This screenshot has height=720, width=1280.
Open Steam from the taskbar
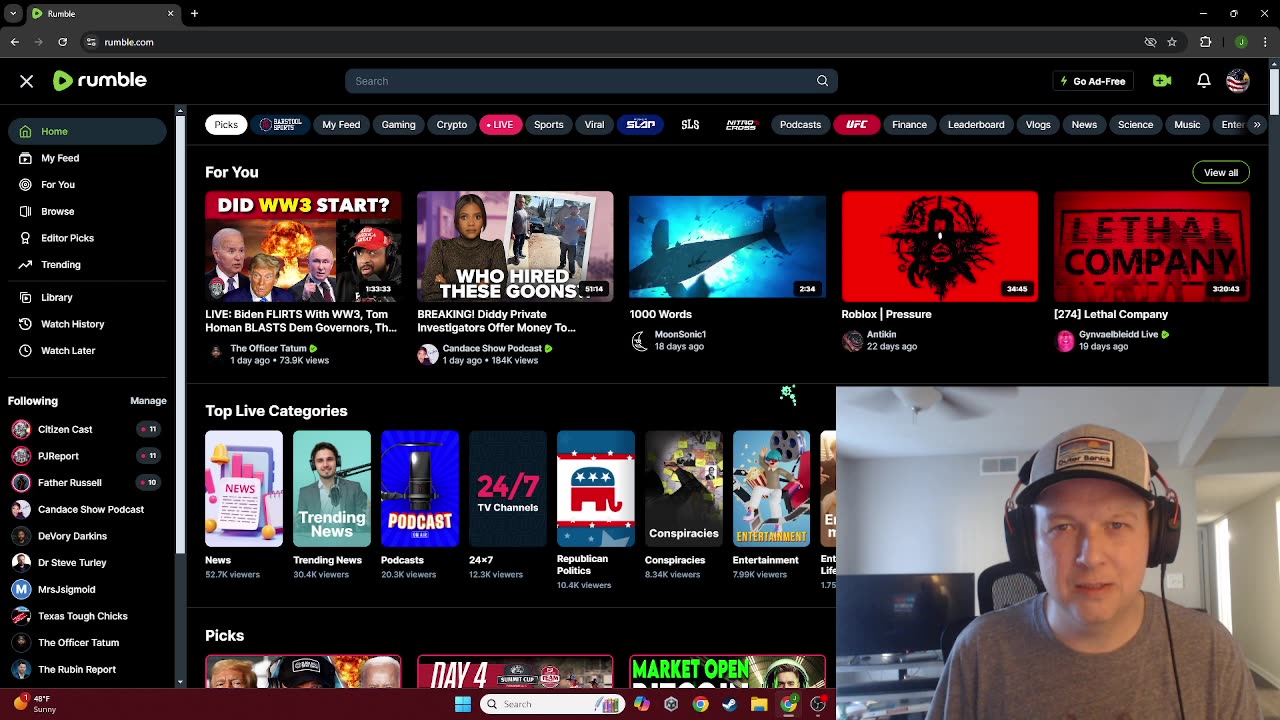pos(729,704)
